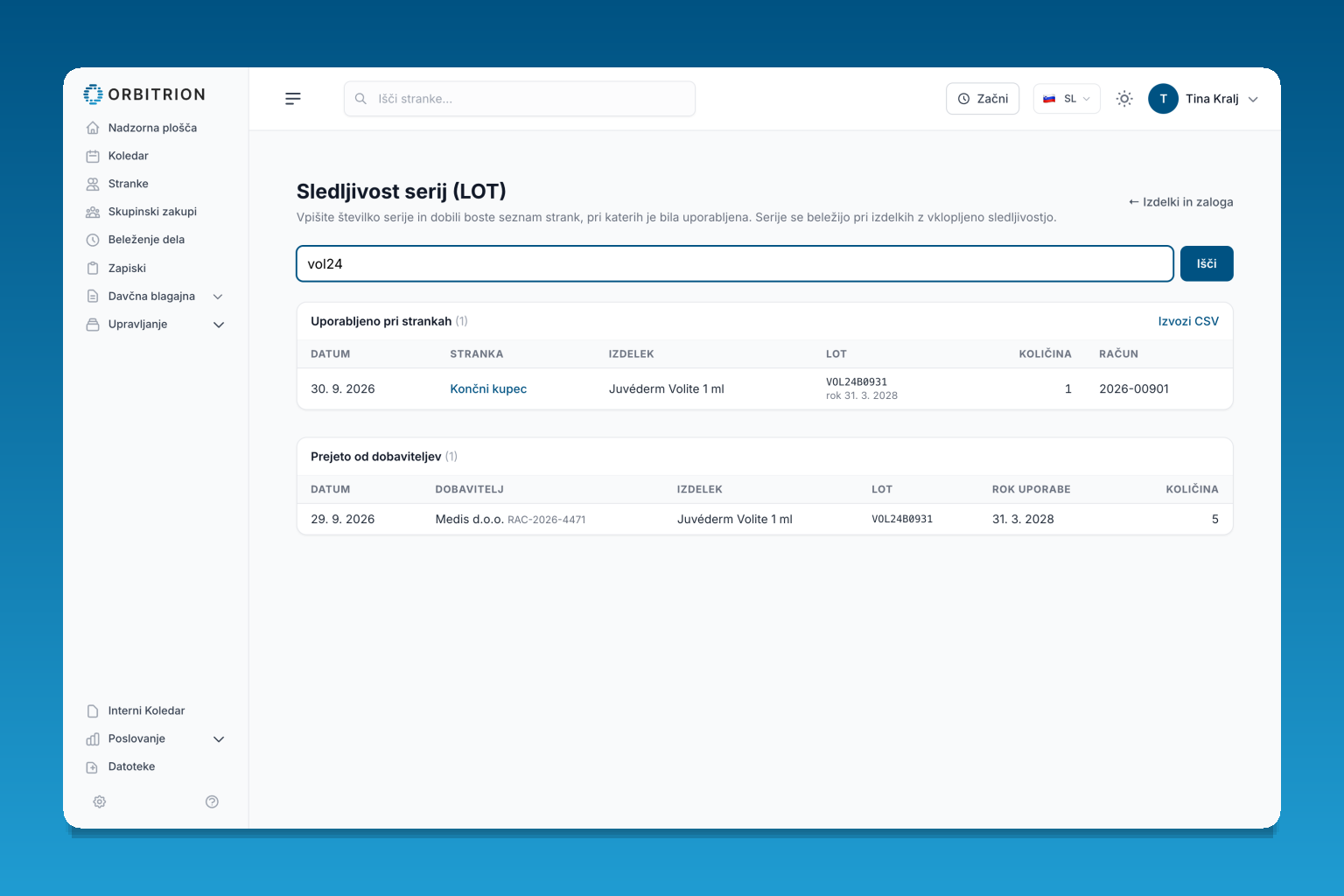Screen dimensions: 1344x896
Task: Click the user avatar T
Action: 1163,99
